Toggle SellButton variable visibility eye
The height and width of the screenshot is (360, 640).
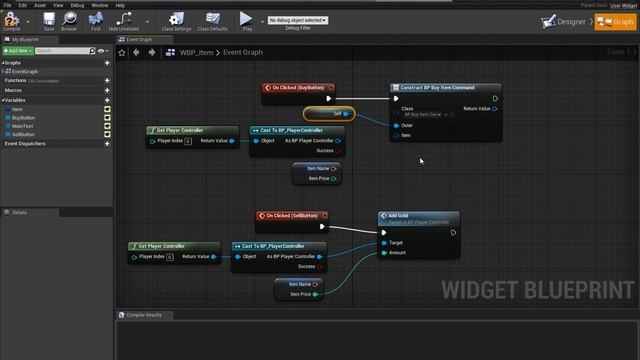point(107,134)
